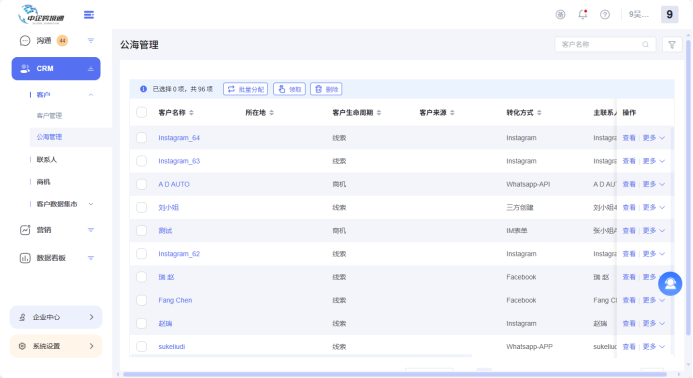The image size is (693, 378).
Task: Click 查看 for the Instagram_62 row
Action: (x=629, y=254)
